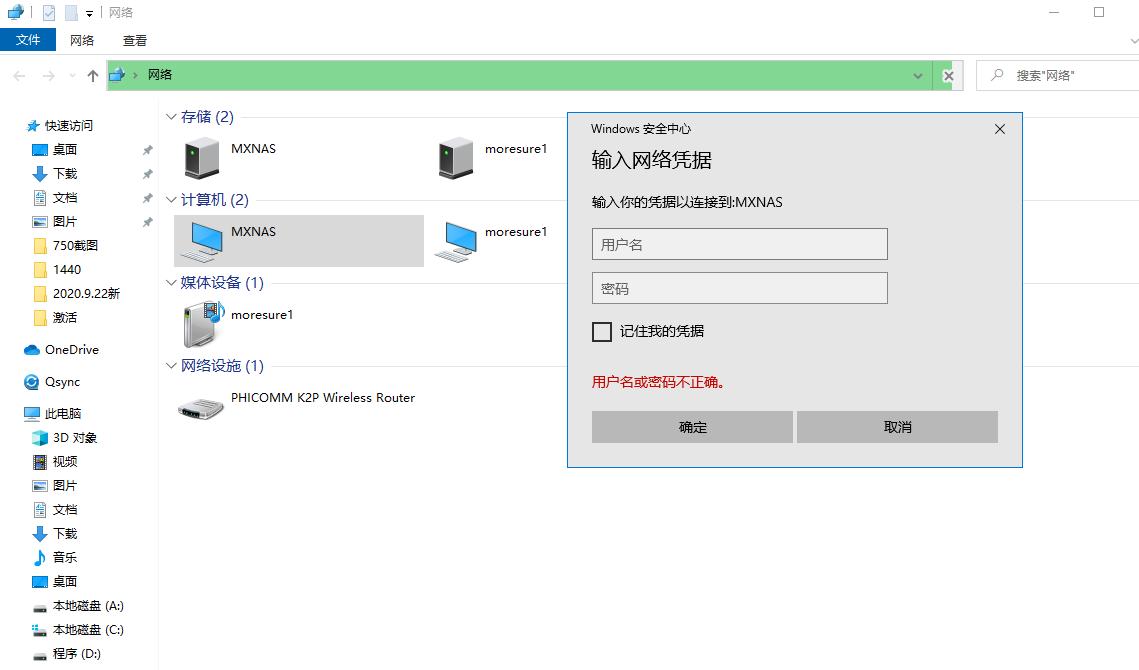Click the 3D 对象 cube icon
The image size is (1139, 670).
pyautogui.click(x=40, y=437)
